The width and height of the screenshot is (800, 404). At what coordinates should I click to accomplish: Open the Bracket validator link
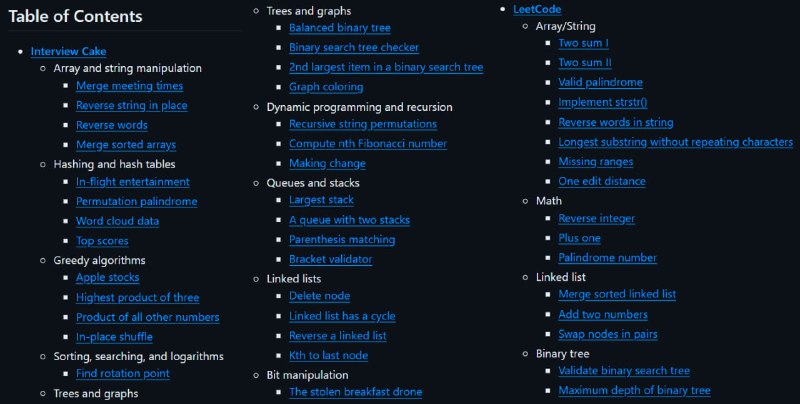pos(331,260)
